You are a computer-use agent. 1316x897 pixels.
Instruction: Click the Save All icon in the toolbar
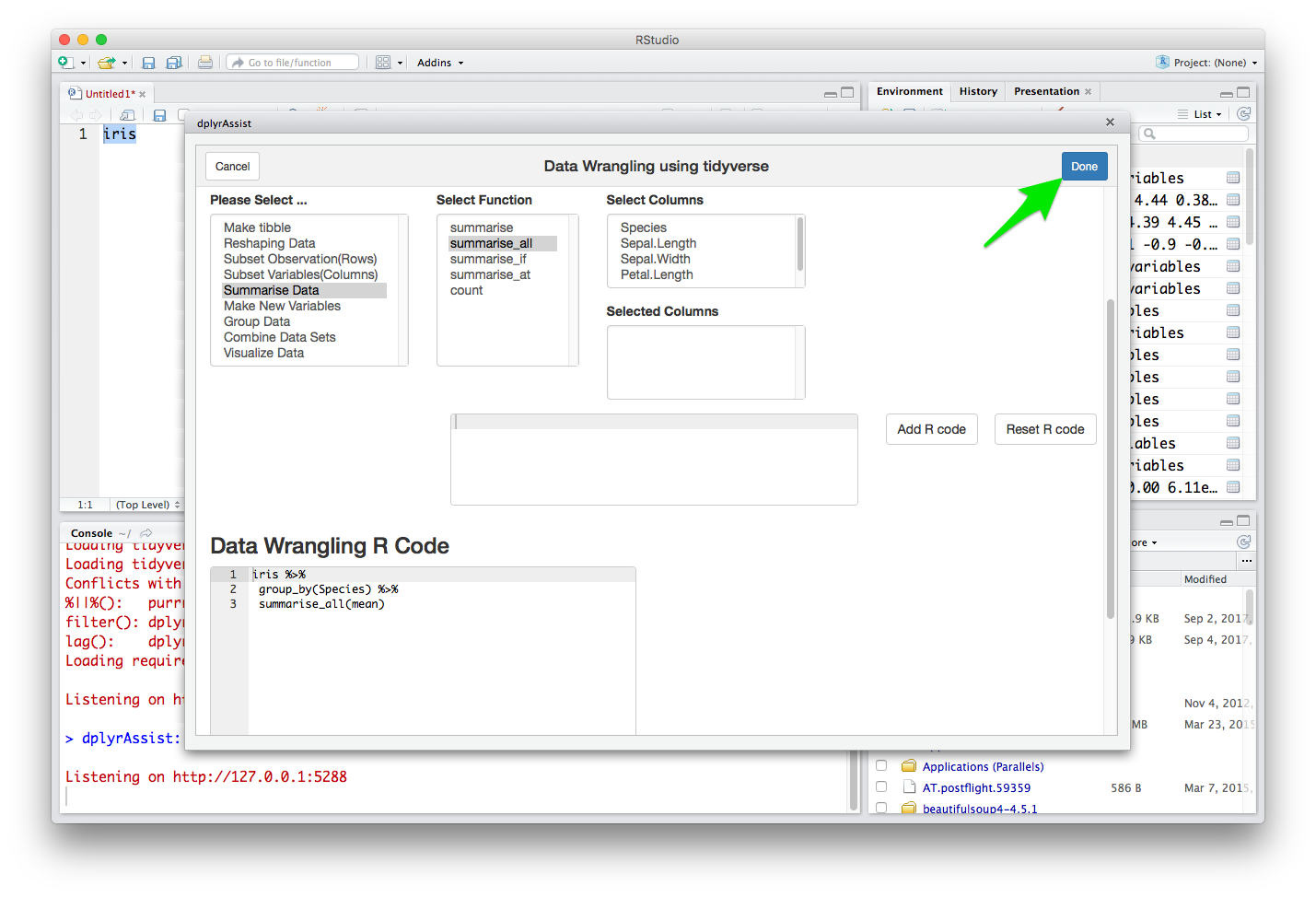[174, 63]
